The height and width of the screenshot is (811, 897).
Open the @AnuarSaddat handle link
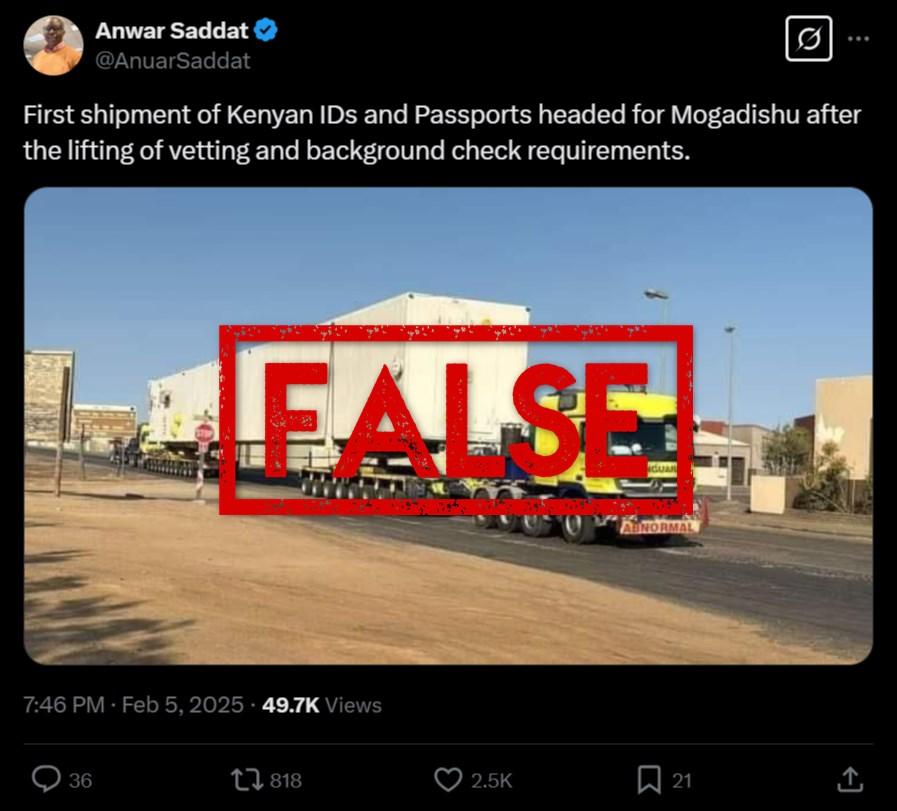point(173,61)
